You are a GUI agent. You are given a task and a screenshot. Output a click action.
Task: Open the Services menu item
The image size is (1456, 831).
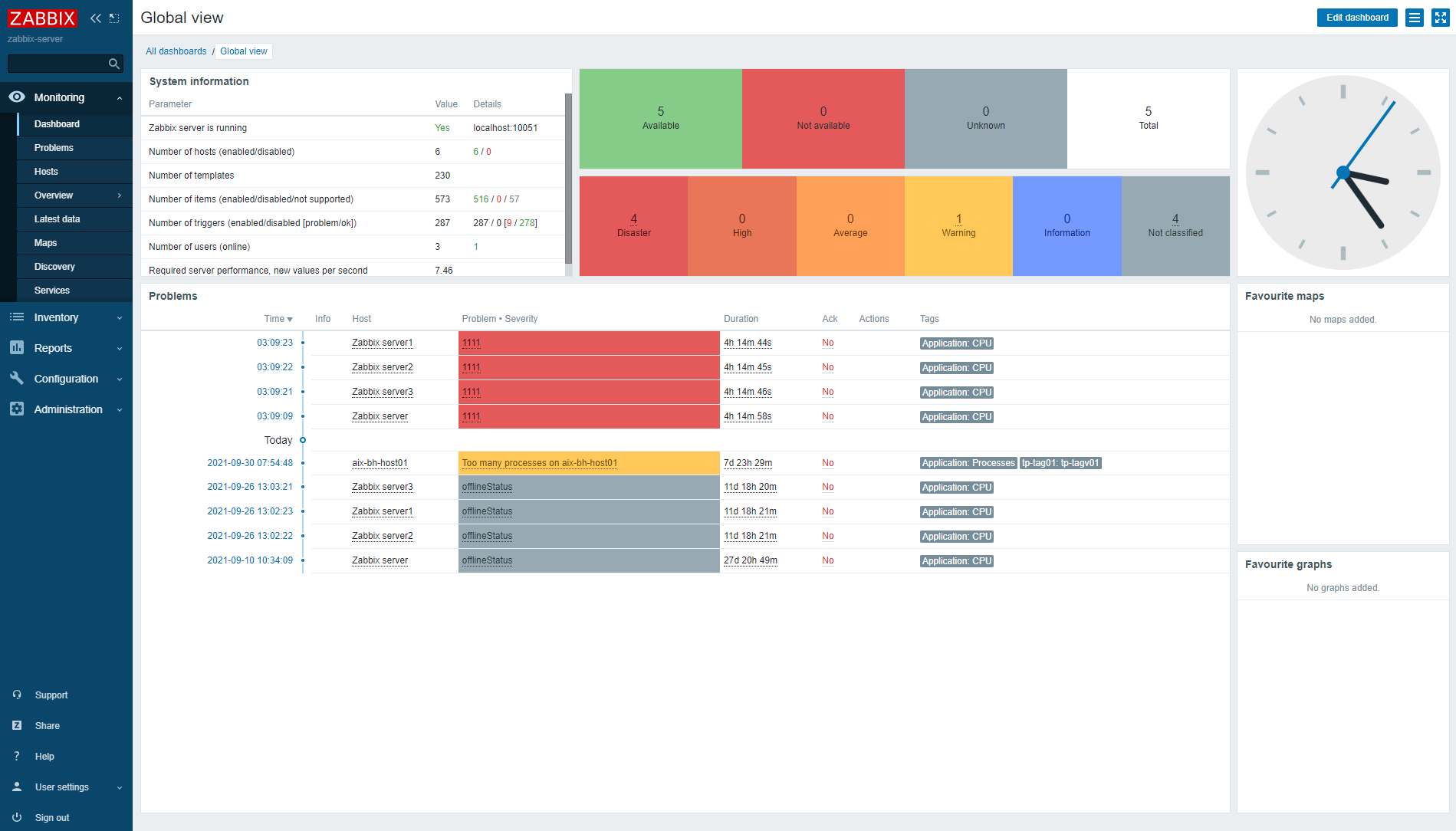74,291
